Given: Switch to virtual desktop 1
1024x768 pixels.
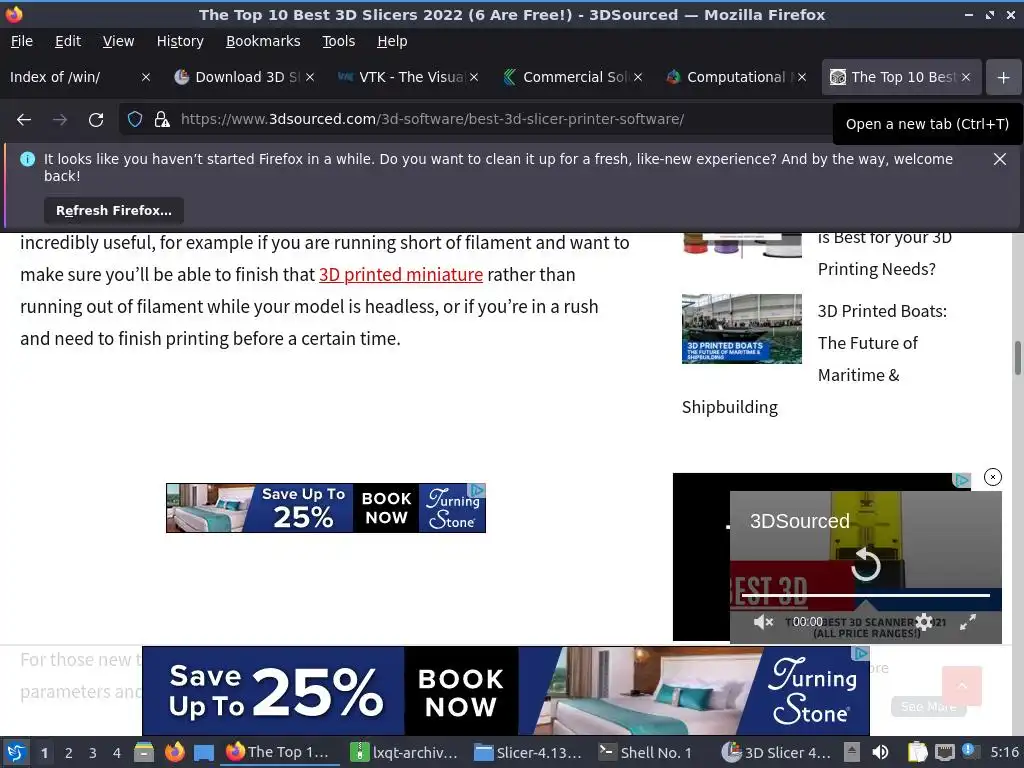Looking at the screenshot, I should coord(44,753).
